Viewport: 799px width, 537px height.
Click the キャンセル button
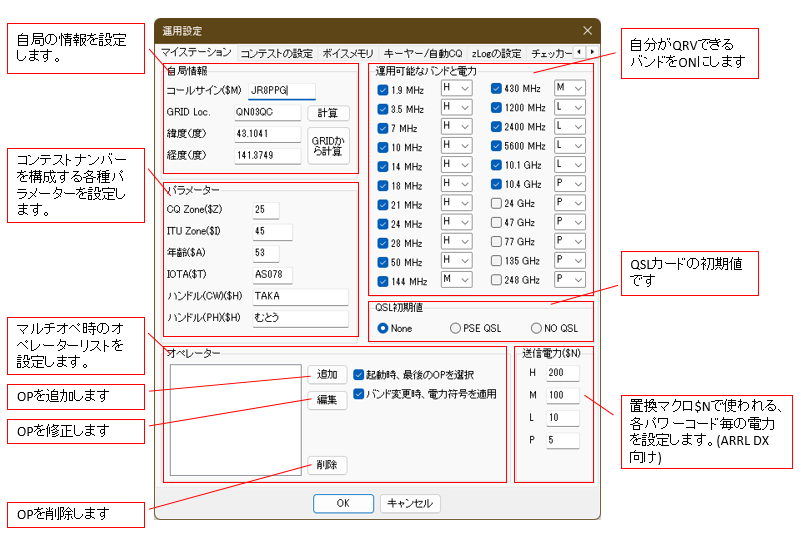pos(410,503)
